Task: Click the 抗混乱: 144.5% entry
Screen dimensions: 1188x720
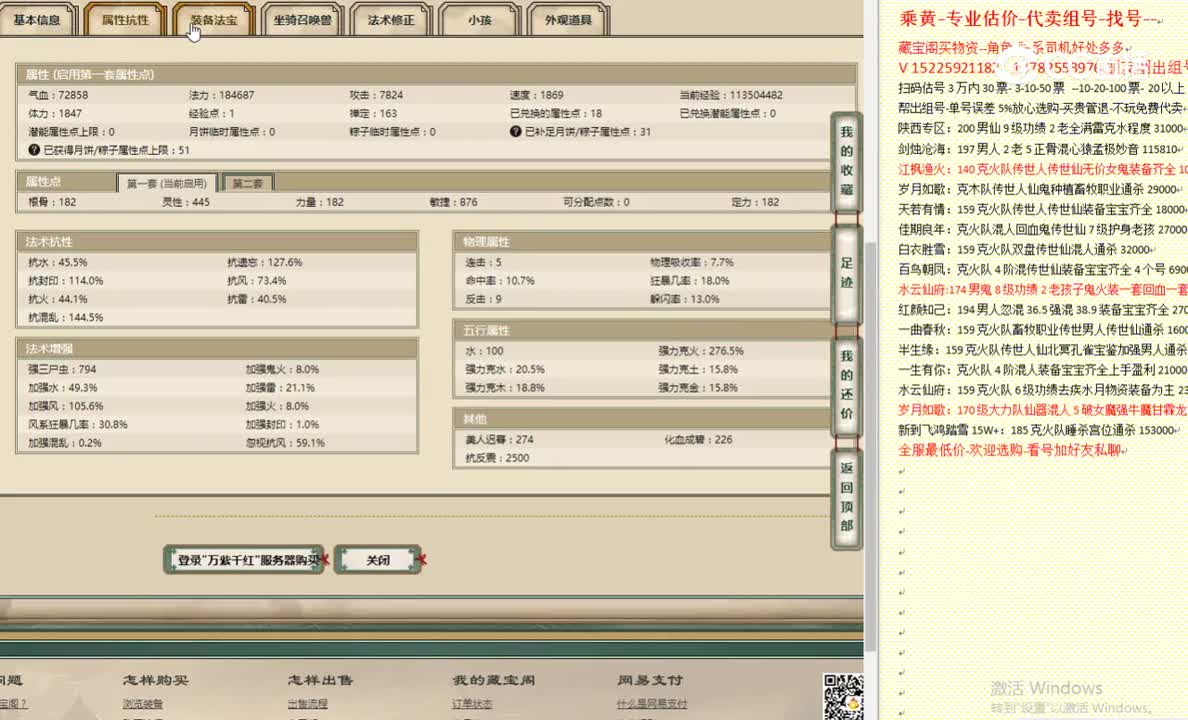Action: (65, 318)
